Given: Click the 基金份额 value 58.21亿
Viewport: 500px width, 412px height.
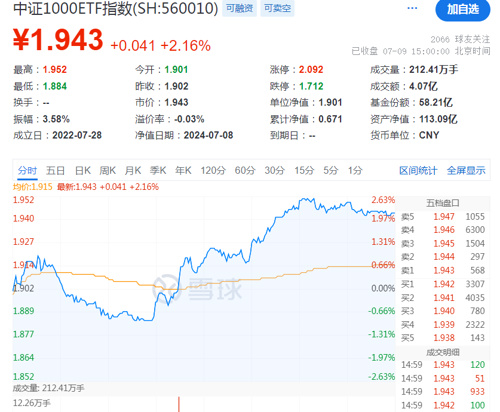Looking at the screenshot, I should click(436, 102).
